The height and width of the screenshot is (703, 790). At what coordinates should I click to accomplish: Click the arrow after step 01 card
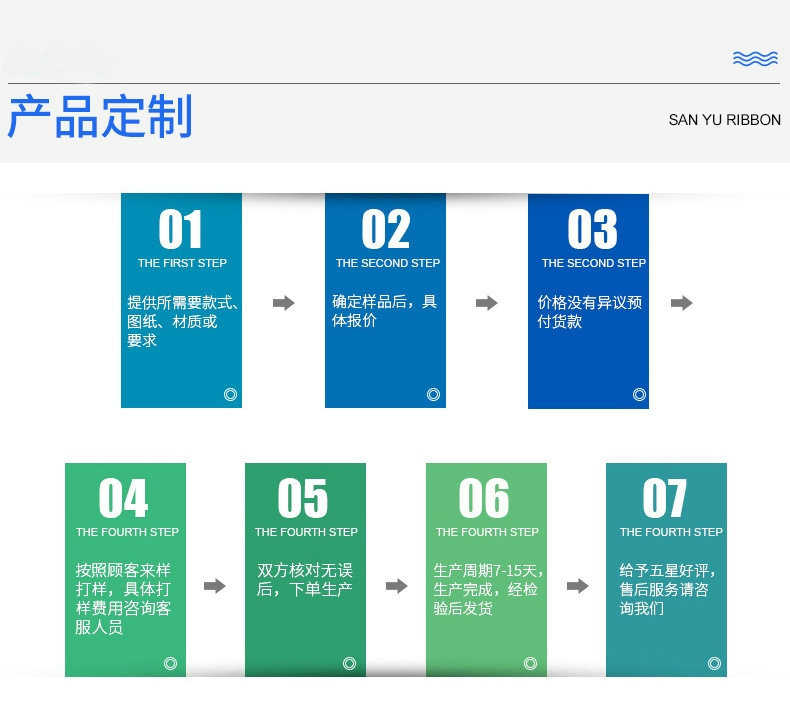tap(284, 303)
